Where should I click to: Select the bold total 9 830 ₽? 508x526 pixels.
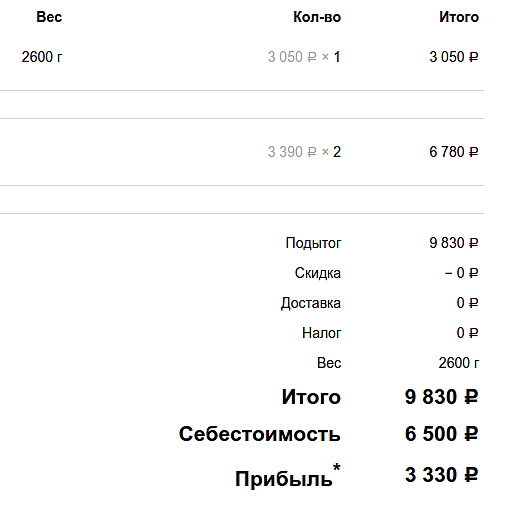[441, 397]
